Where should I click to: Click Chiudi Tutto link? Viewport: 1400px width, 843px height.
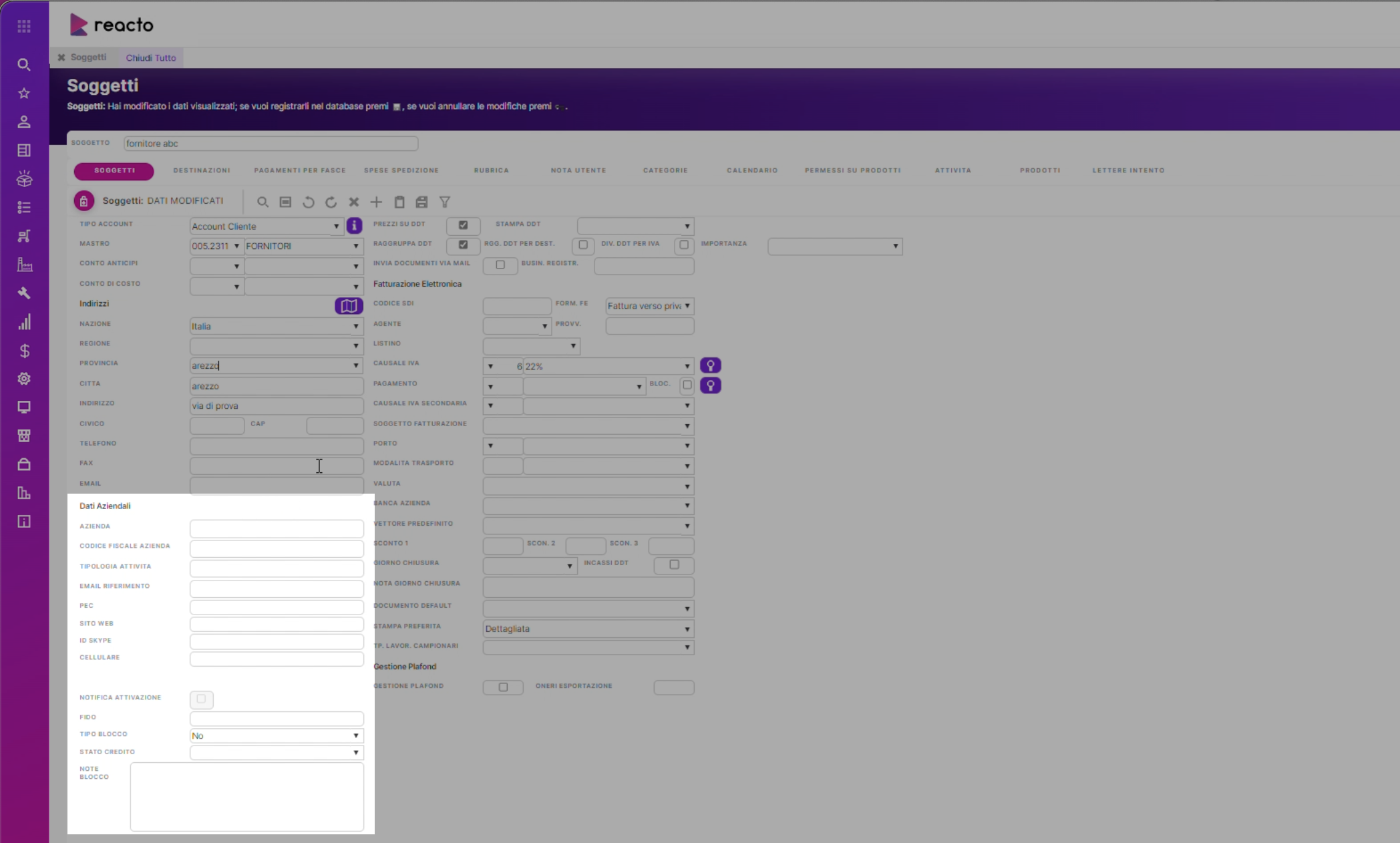pyautogui.click(x=151, y=57)
